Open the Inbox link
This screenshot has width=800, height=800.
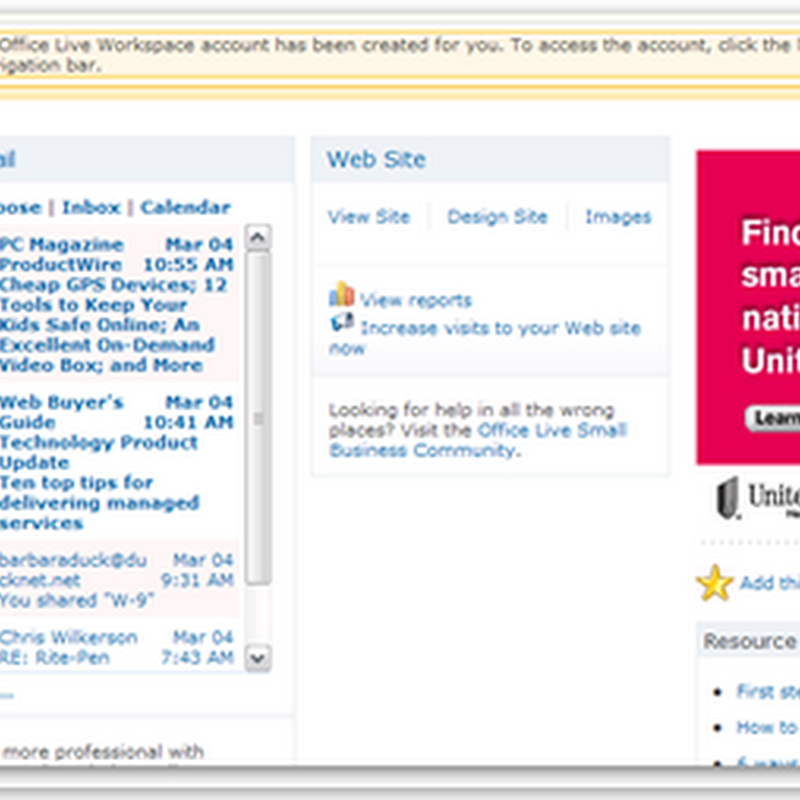[91, 208]
